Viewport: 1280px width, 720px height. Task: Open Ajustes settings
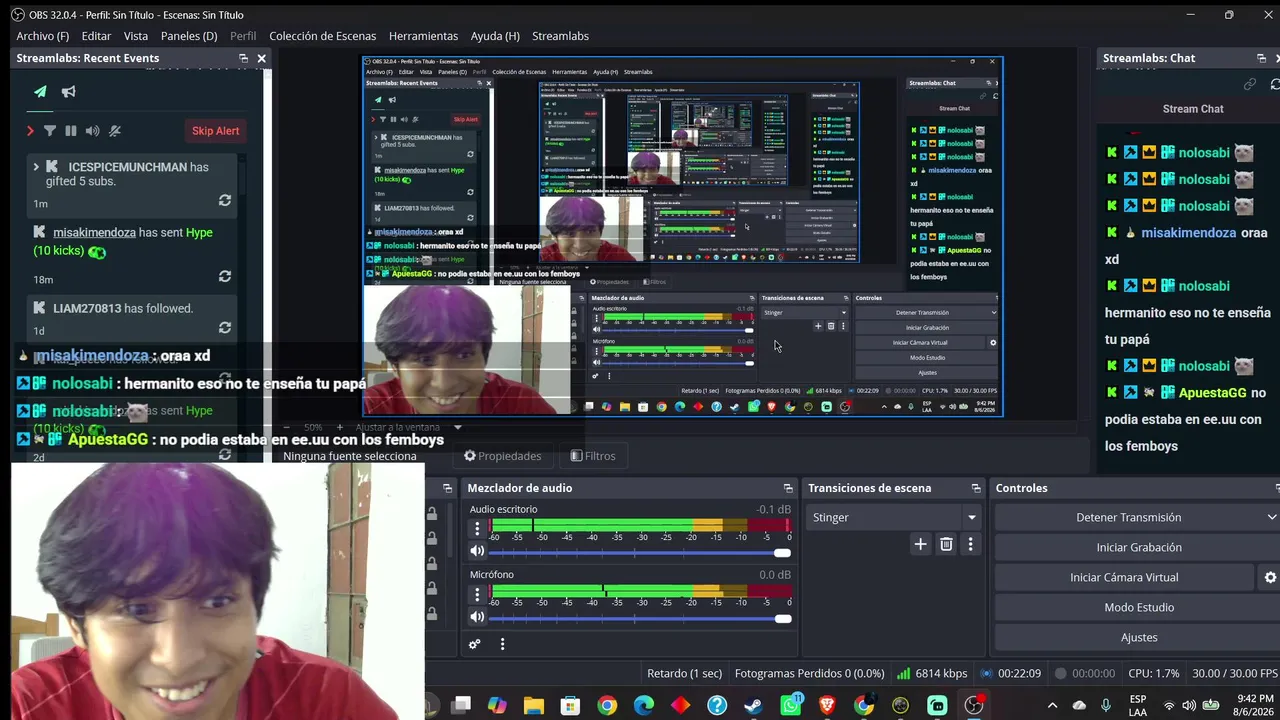point(1138,637)
